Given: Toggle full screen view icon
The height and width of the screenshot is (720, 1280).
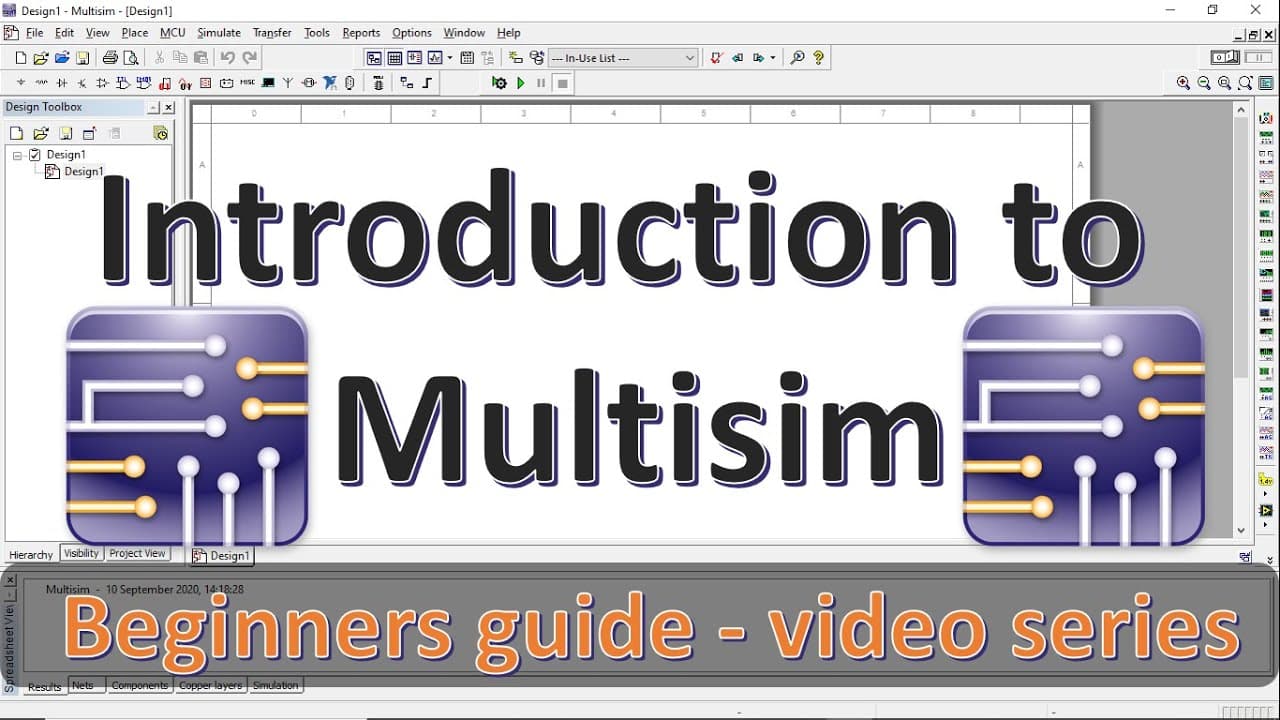Looking at the screenshot, I should 1265,83.
